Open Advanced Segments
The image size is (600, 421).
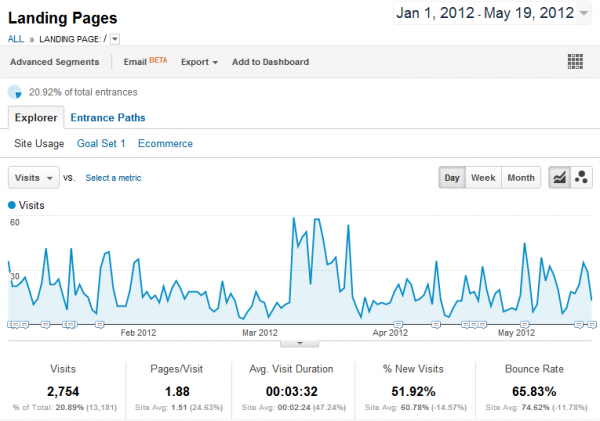[x=55, y=62]
